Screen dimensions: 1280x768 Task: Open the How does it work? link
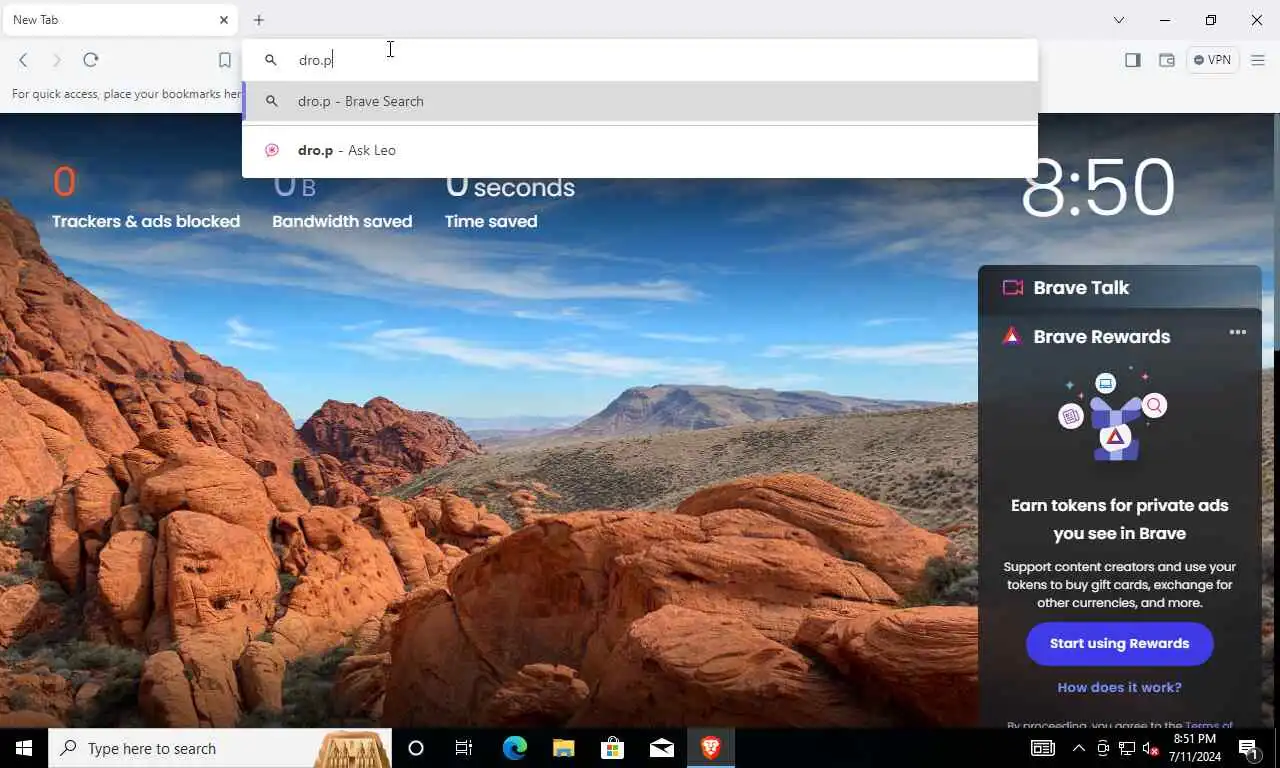point(1120,688)
